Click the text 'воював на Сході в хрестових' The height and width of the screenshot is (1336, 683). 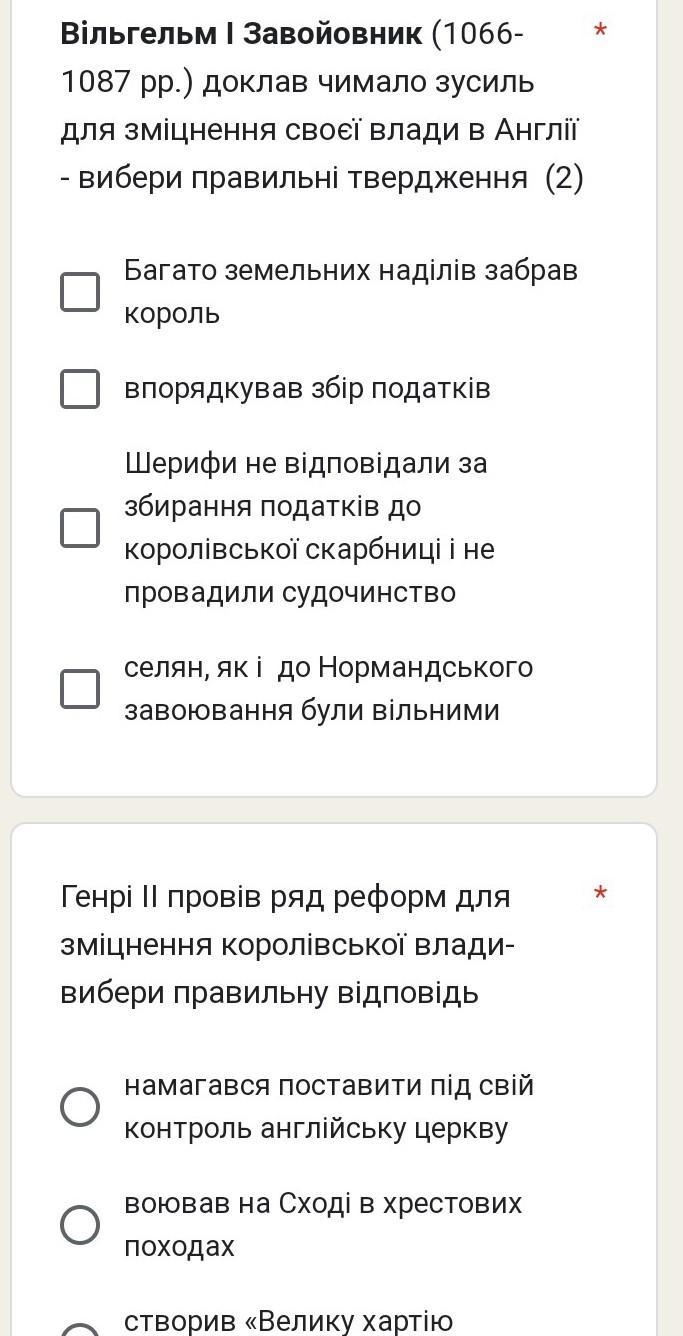[x=323, y=1203]
